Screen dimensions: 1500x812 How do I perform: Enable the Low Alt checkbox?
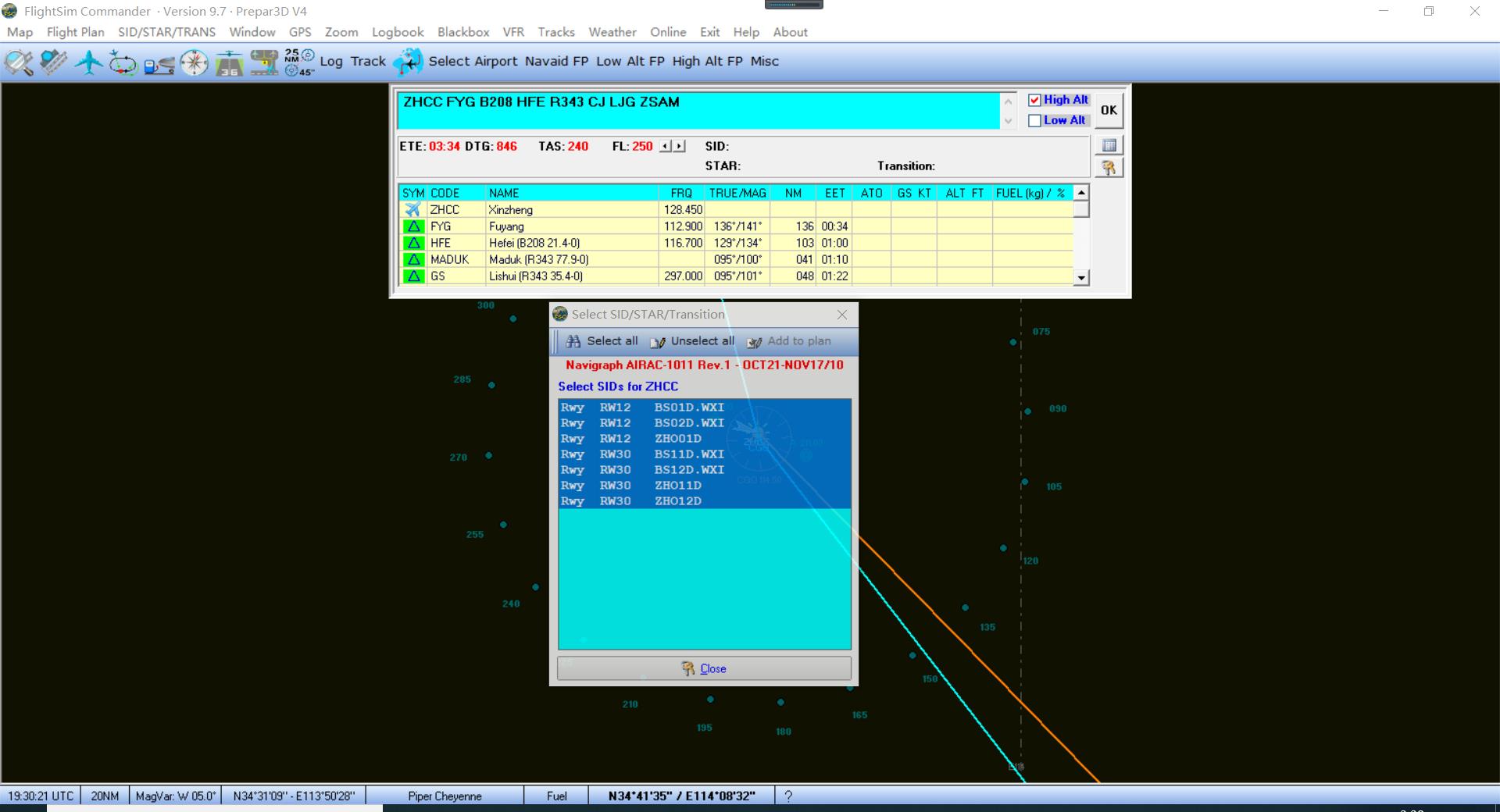coord(1035,120)
